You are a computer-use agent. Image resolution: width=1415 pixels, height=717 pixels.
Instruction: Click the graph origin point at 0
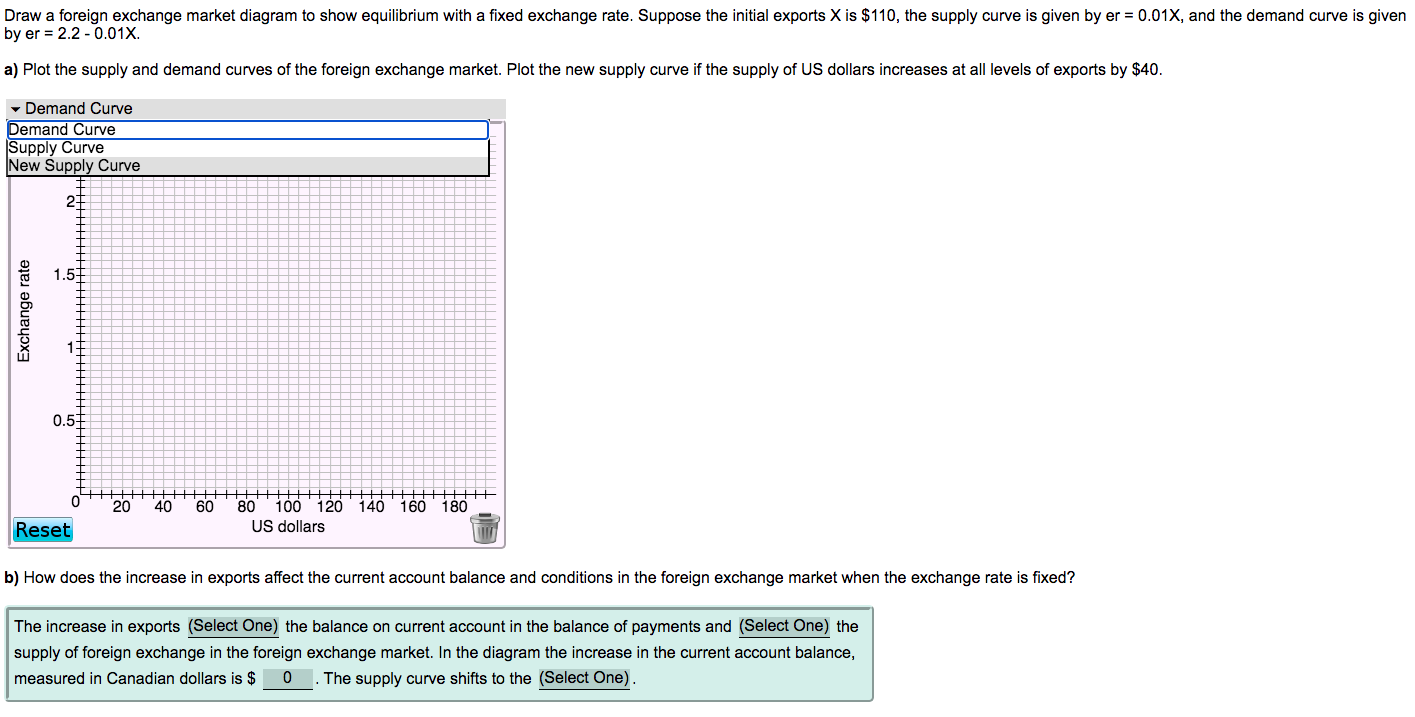75,499
